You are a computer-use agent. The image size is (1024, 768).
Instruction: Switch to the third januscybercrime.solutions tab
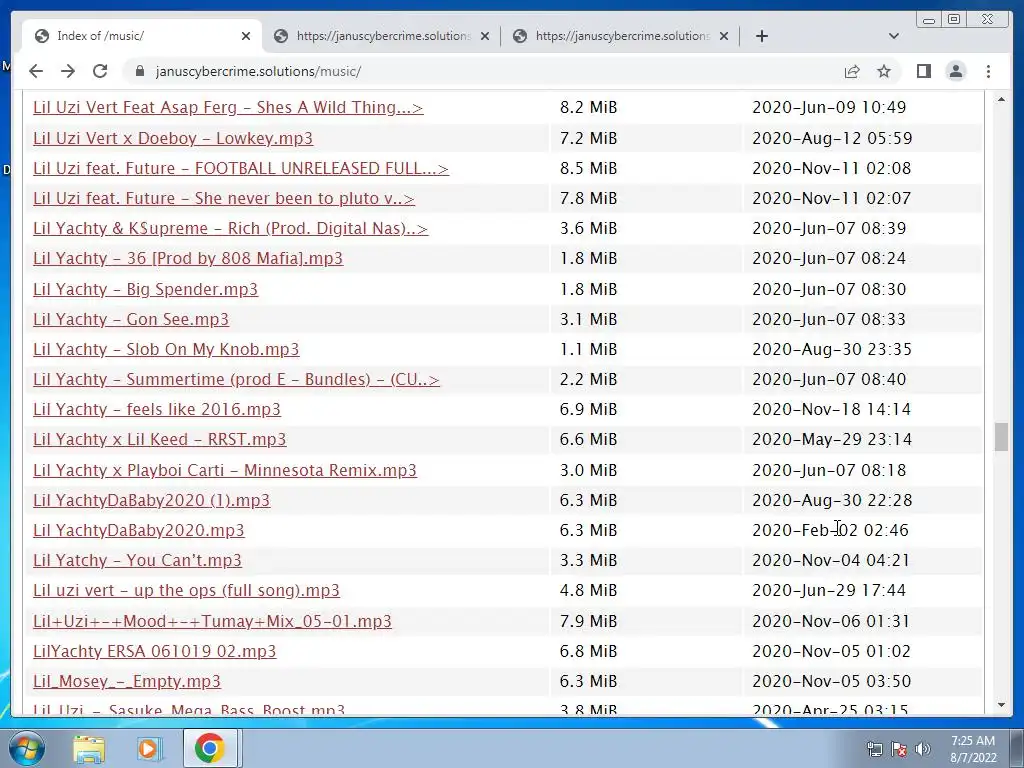(621, 36)
